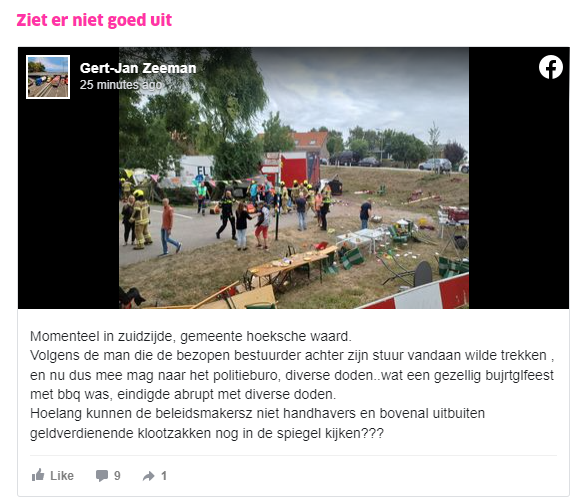Click the firefighter with the yellow helmet
588x502 pixels.
tap(141, 219)
